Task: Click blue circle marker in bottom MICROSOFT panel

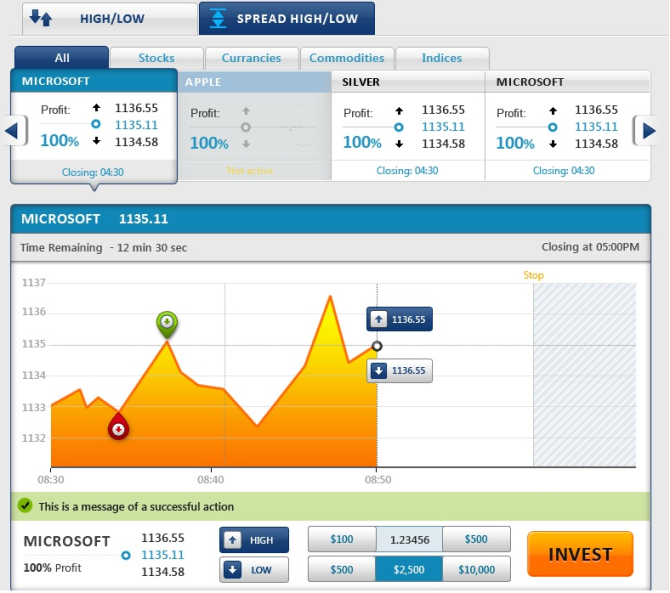Action: [x=126, y=555]
